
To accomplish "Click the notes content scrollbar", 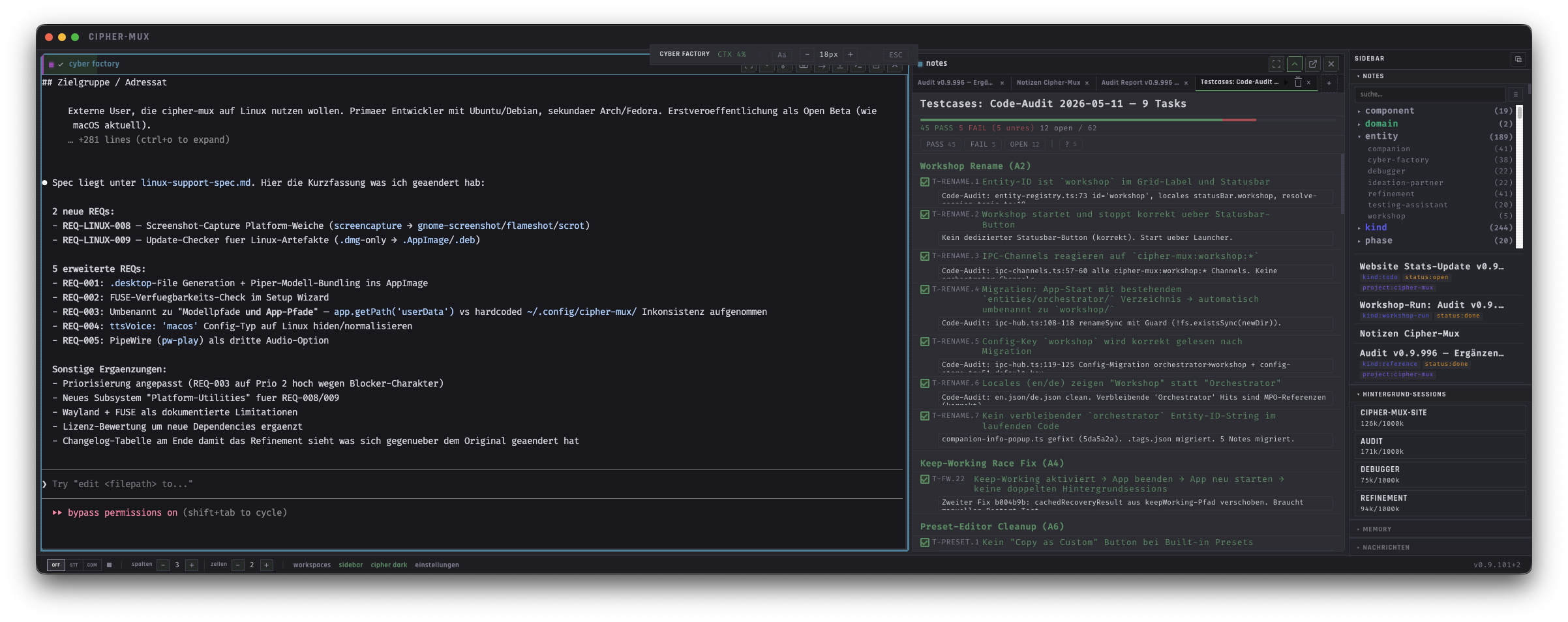I will click(x=1342, y=184).
